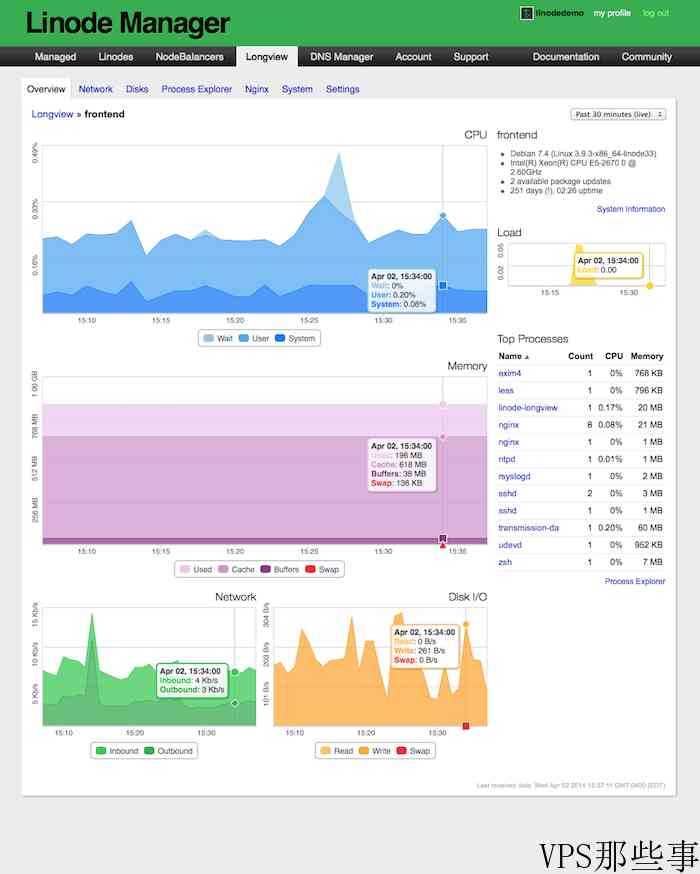
Task: Toggle the Swap series in Memory legend
Action: pos(322,570)
